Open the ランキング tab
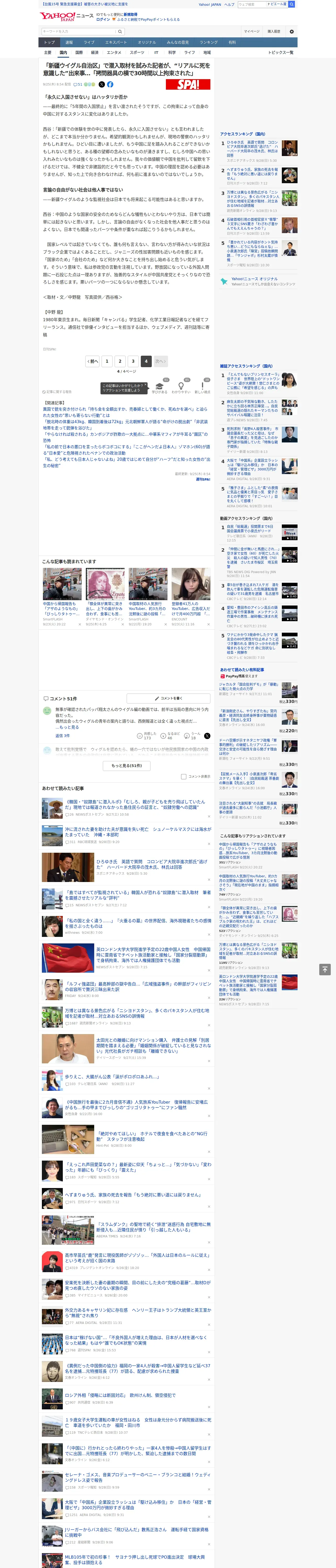This screenshot has height=1568, width=336. tap(209, 43)
